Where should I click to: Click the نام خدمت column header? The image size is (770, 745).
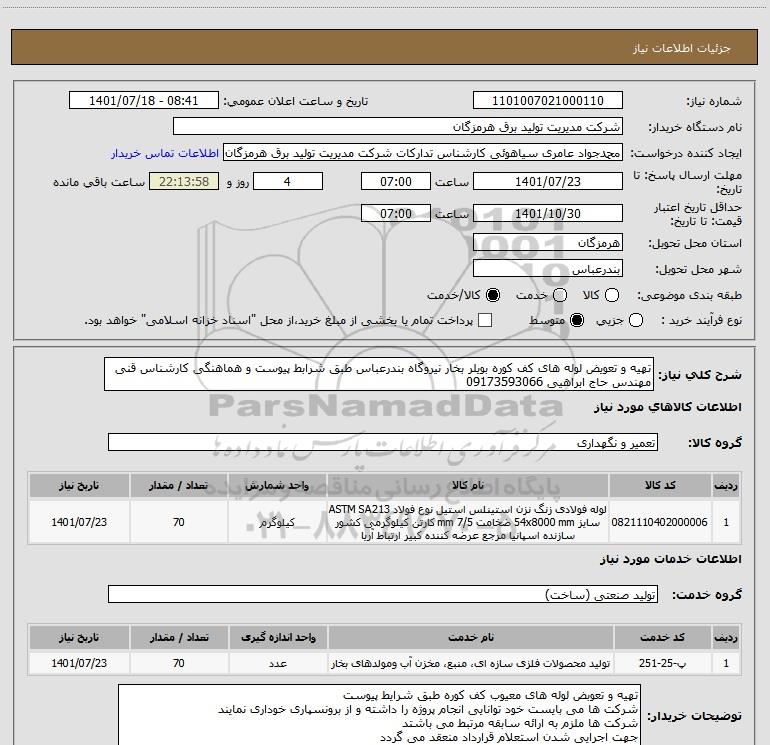[x=470, y=637]
